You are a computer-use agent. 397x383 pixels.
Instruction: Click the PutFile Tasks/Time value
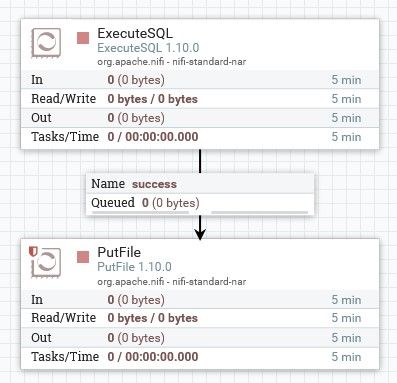pos(153,357)
